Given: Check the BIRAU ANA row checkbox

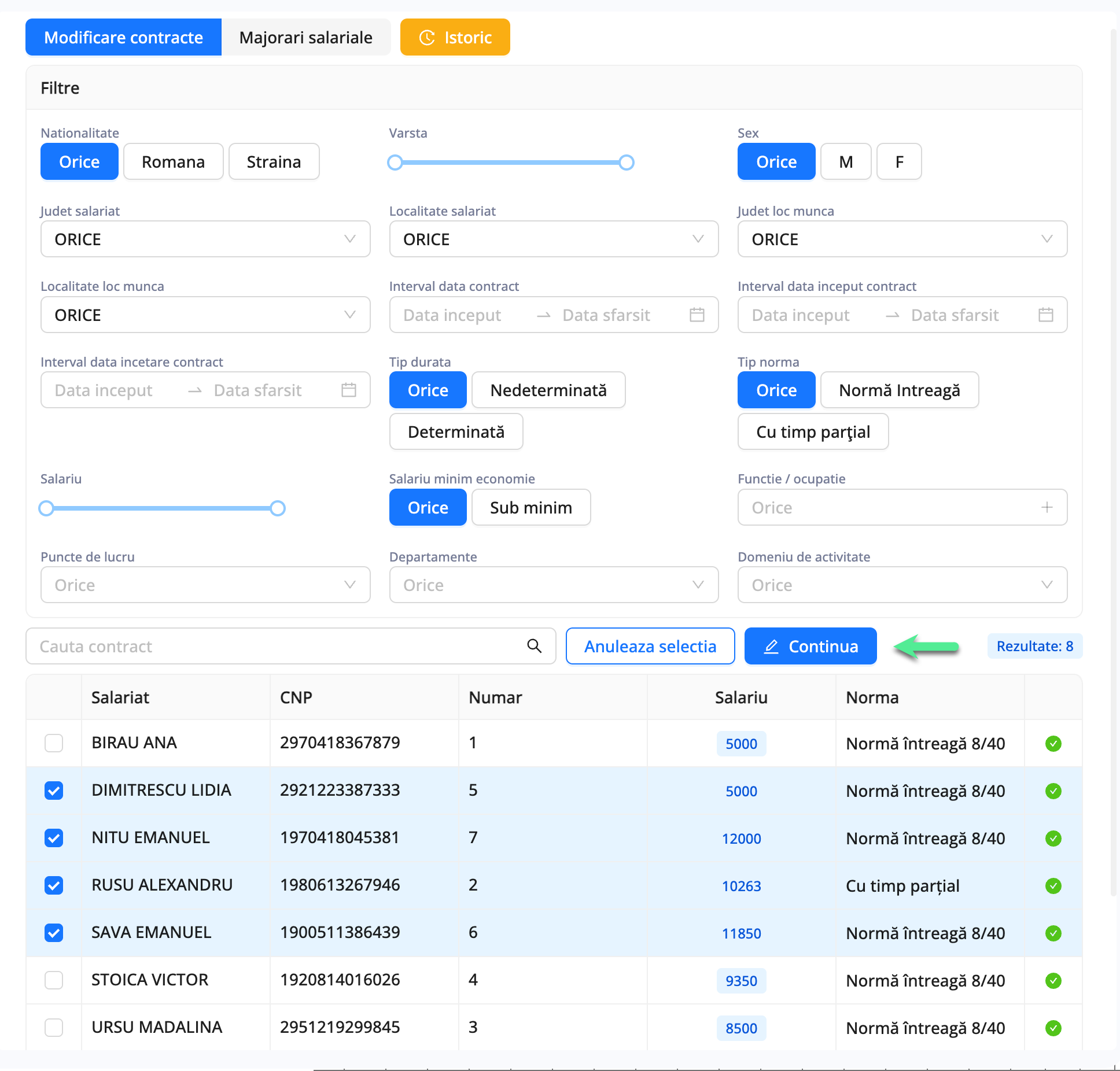Looking at the screenshot, I should click(x=54, y=743).
